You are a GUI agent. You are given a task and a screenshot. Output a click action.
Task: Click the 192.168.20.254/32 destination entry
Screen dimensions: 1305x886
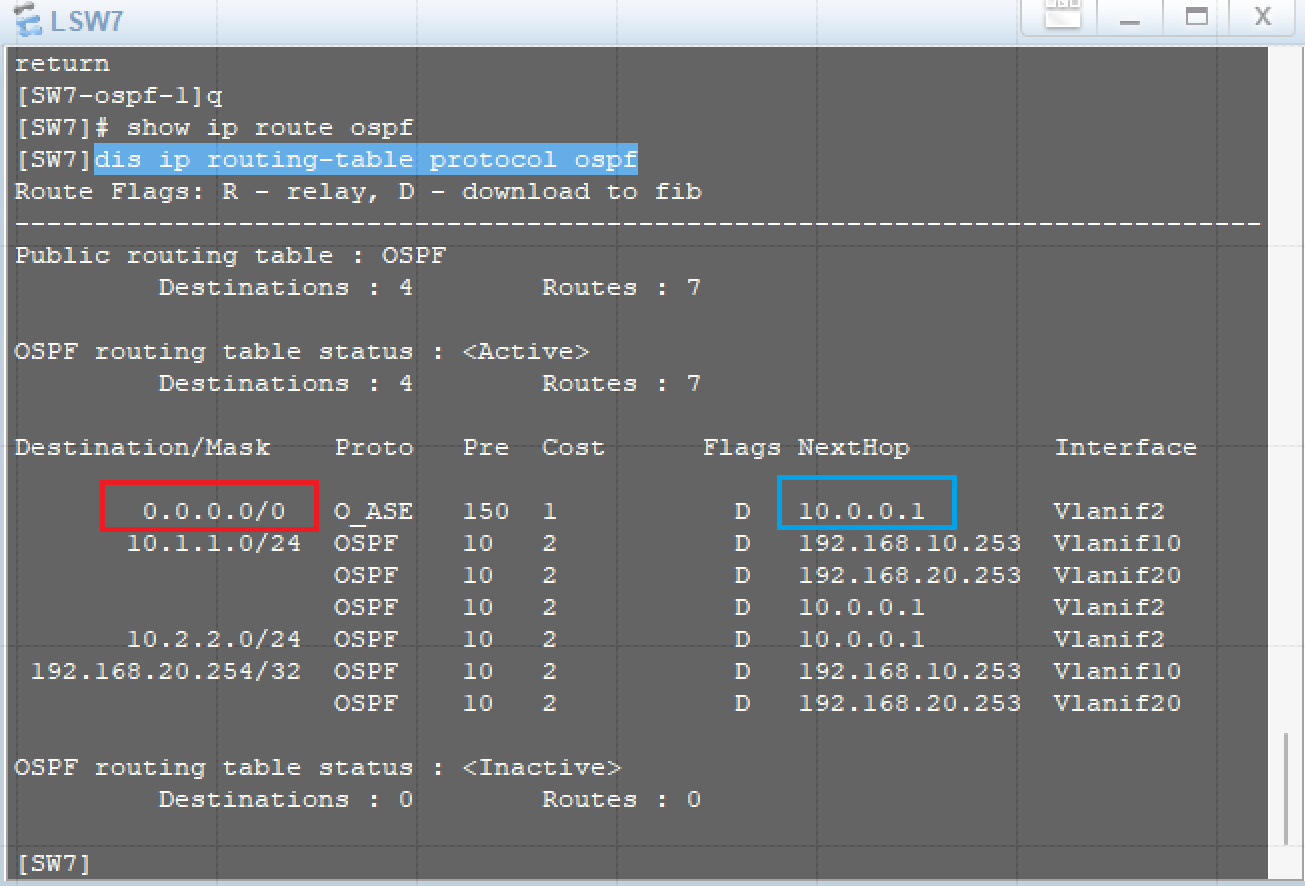(x=166, y=671)
